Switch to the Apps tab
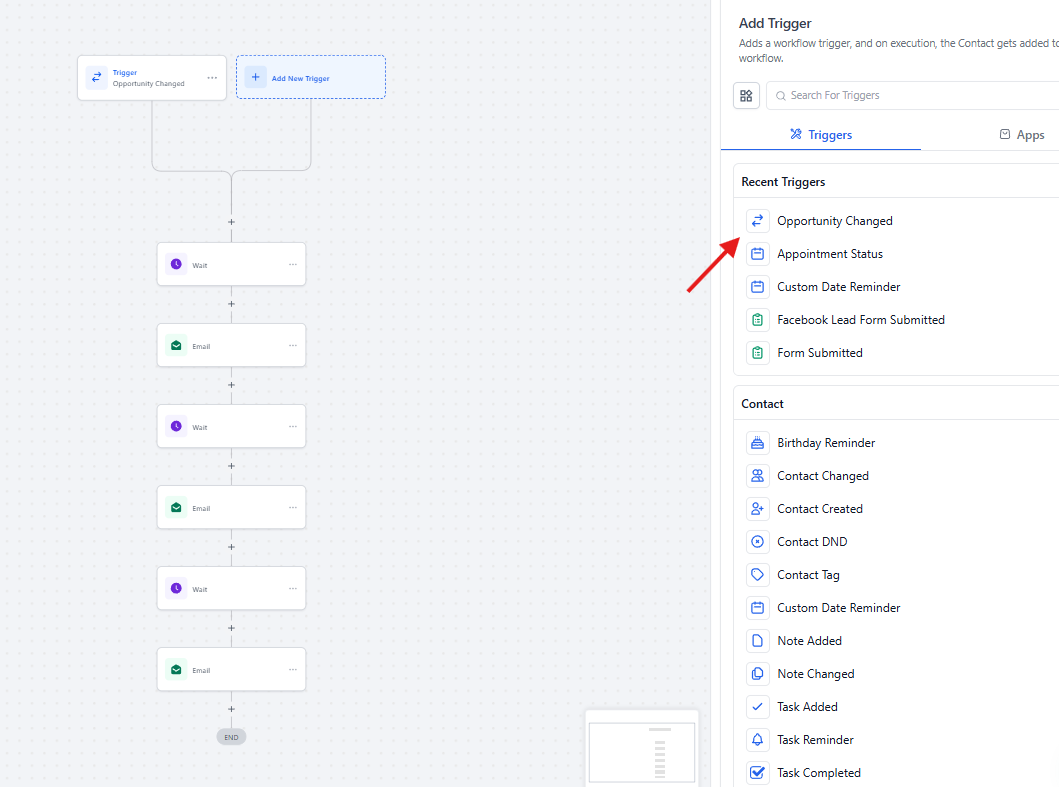This screenshot has width=1059, height=787. (1021, 135)
